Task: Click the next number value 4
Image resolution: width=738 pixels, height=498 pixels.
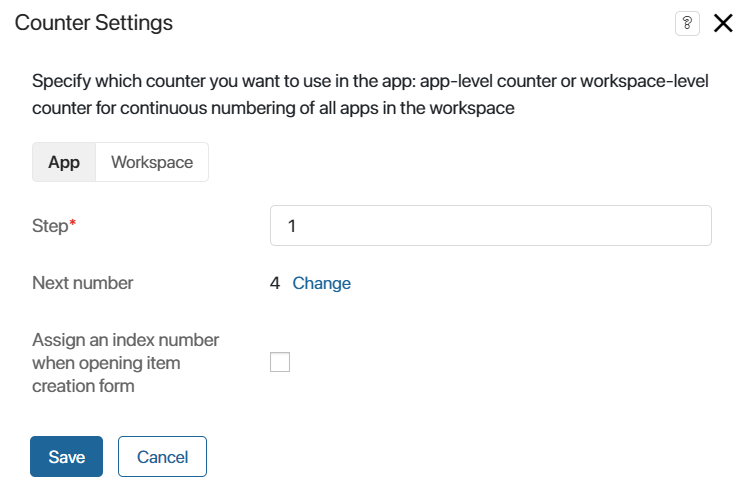Action: click(x=275, y=283)
